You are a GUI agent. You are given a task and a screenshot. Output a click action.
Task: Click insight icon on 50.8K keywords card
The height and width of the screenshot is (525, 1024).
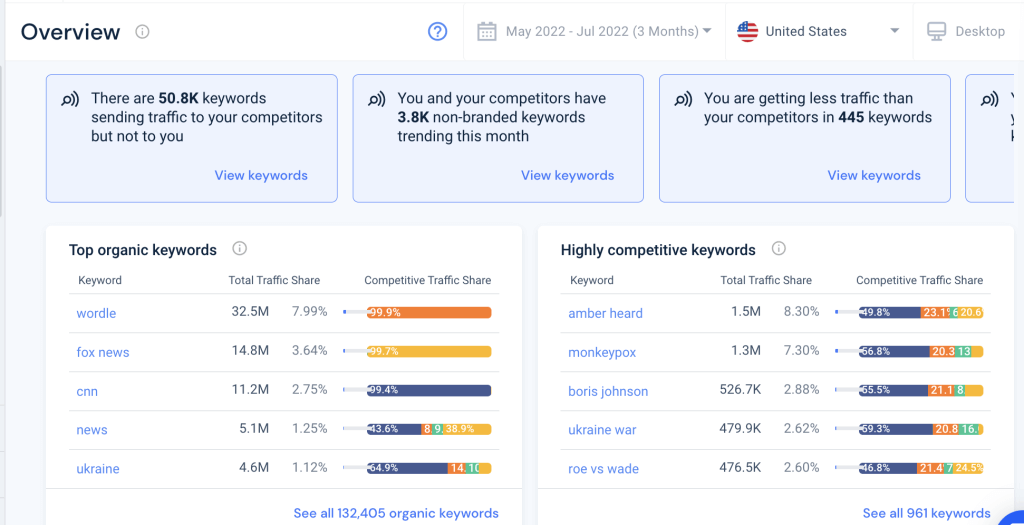[70, 100]
